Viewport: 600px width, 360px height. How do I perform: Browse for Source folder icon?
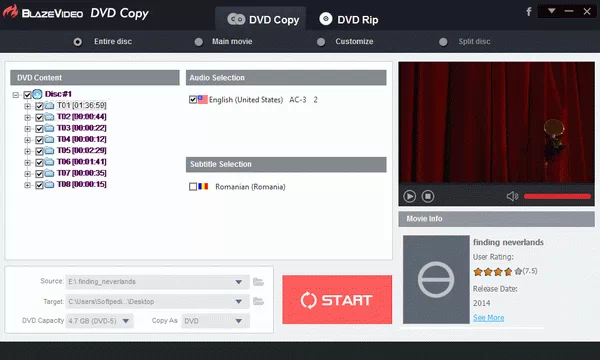[259, 282]
